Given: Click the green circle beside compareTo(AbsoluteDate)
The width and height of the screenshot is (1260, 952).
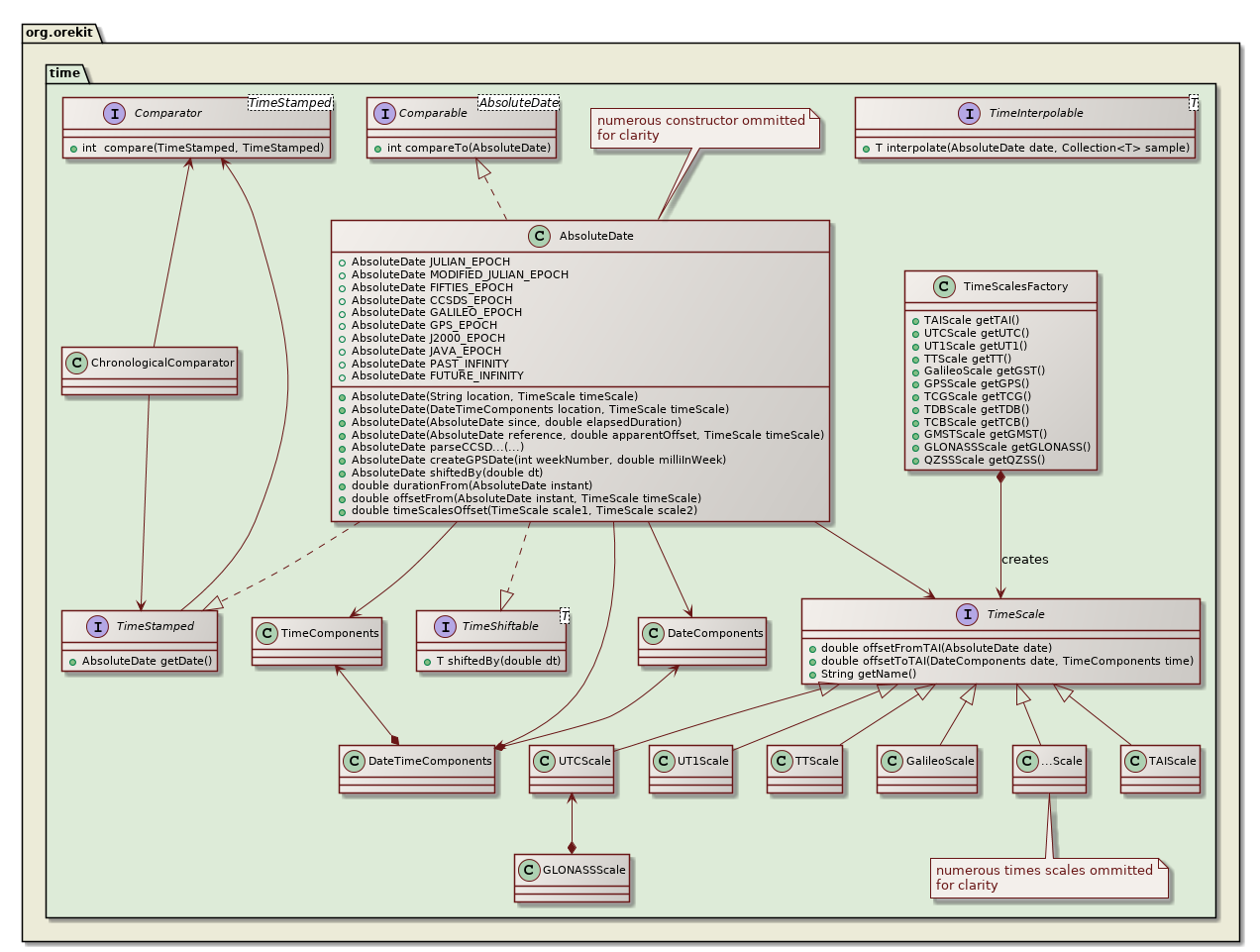Looking at the screenshot, I should click(377, 148).
